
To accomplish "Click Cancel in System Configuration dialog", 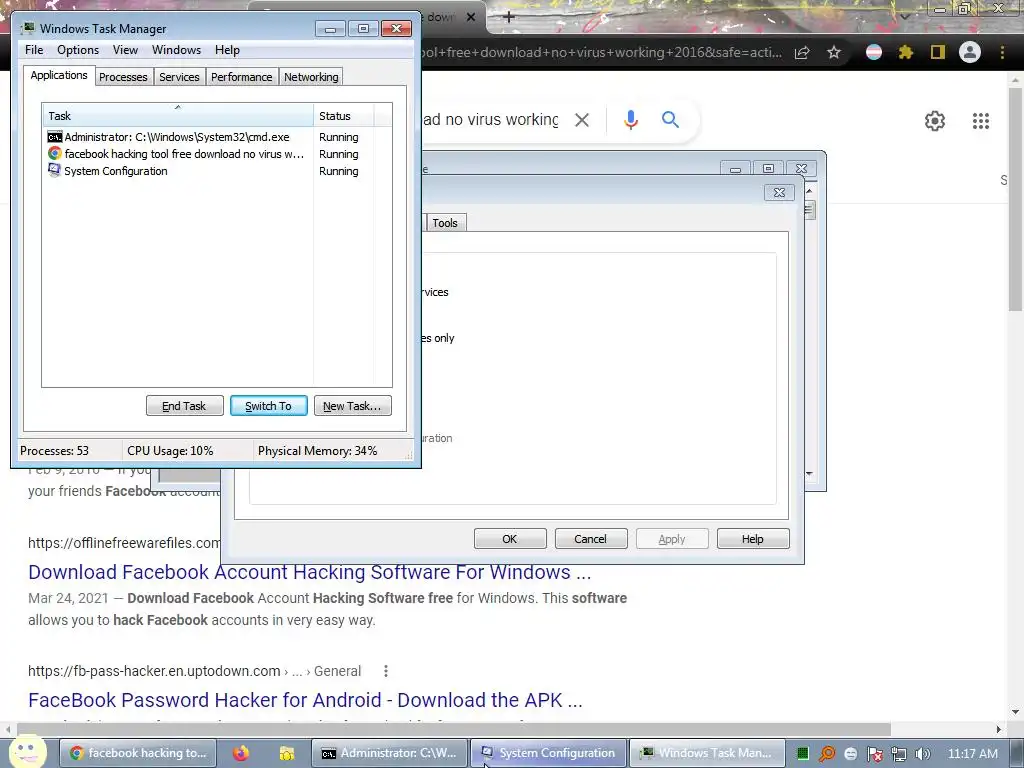I will [x=591, y=539].
